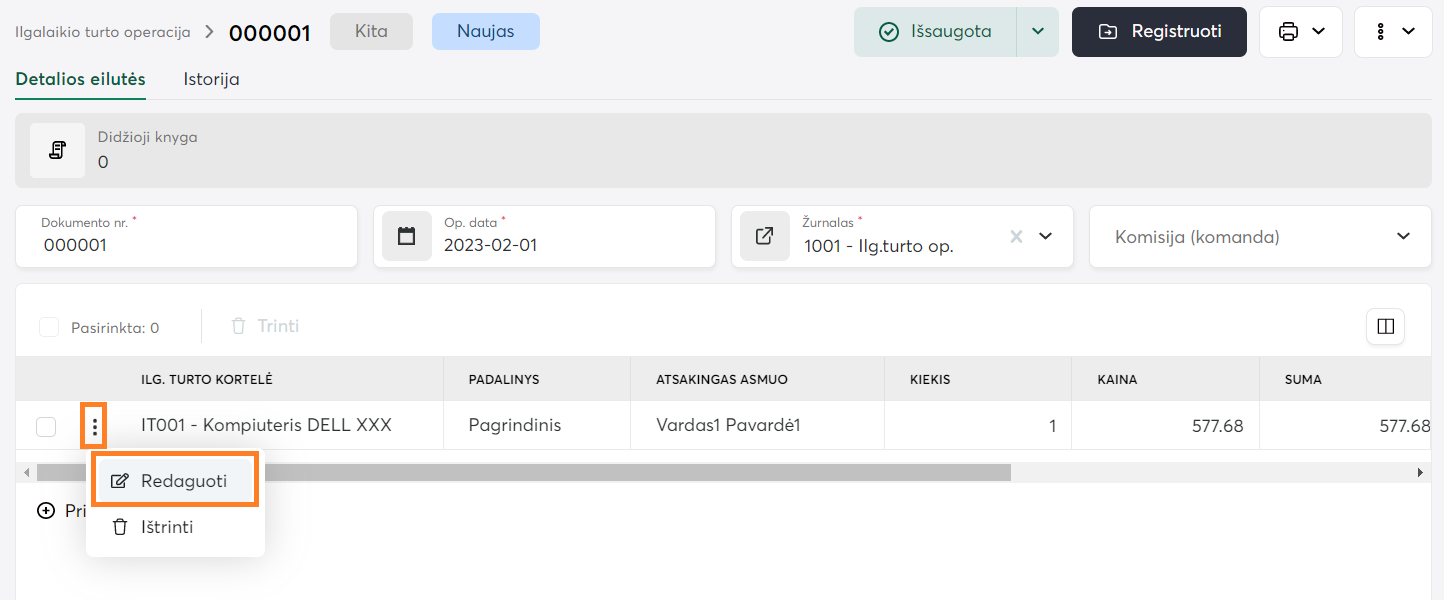Open the Op. data calendar icon
The width and height of the screenshot is (1444, 600).
pos(406,237)
